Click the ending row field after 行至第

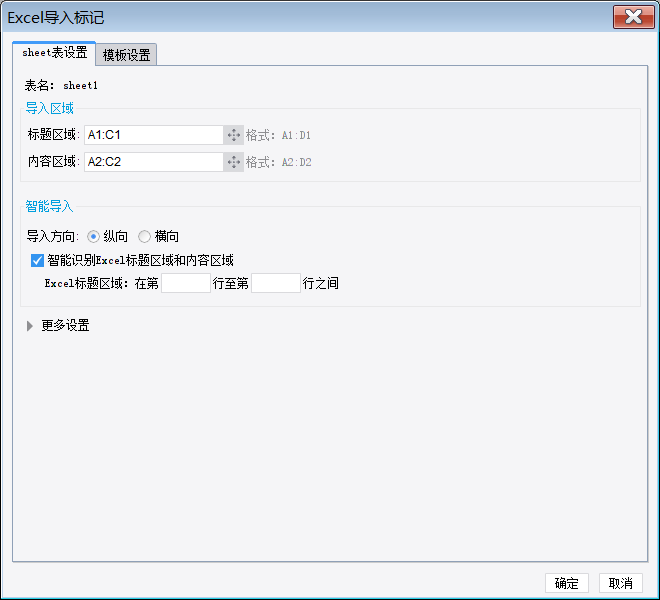click(276, 283)
